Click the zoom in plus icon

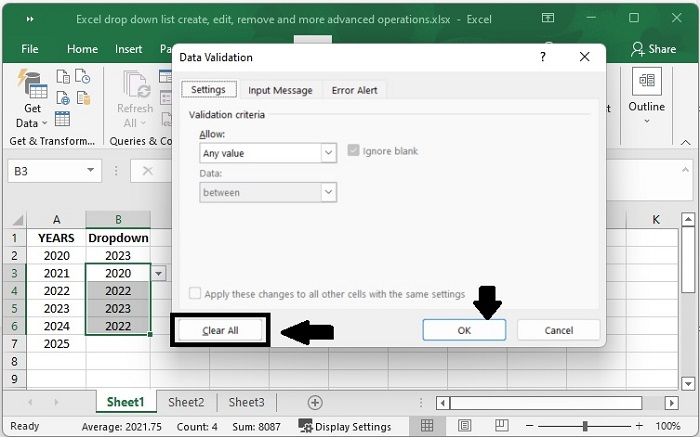[639, 426]
